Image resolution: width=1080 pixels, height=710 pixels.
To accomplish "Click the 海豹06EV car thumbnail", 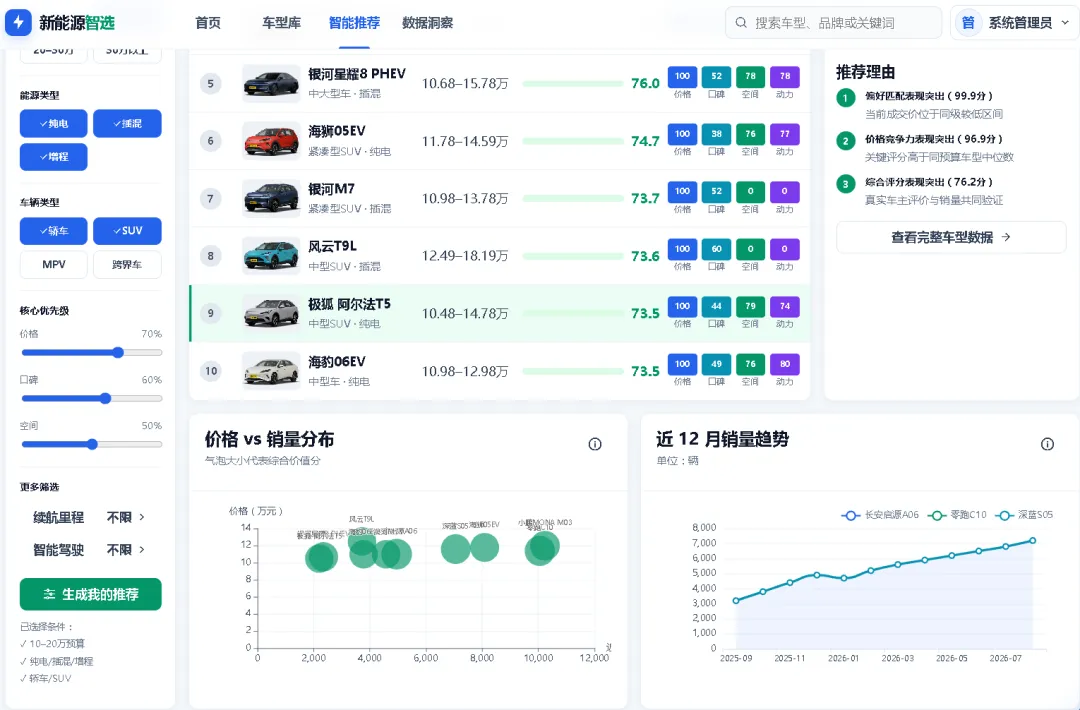I will (271, 370).
